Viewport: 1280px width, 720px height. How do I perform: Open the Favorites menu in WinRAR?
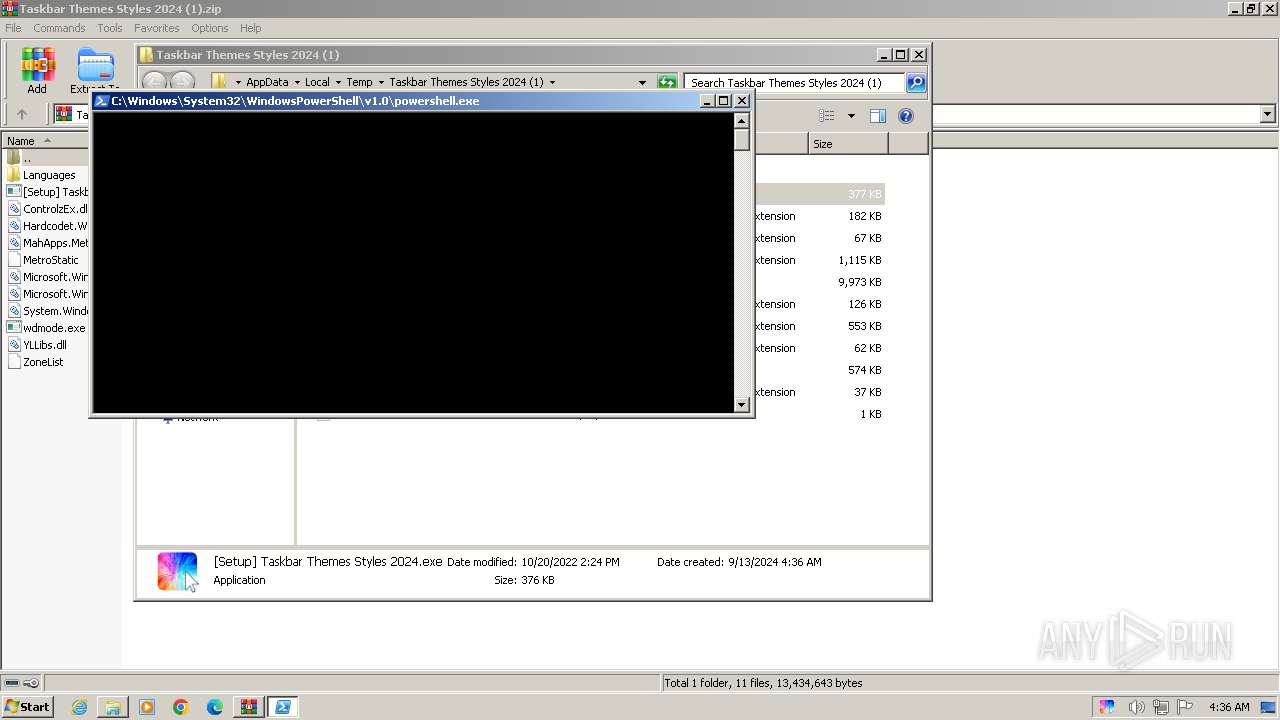[157, 28]
